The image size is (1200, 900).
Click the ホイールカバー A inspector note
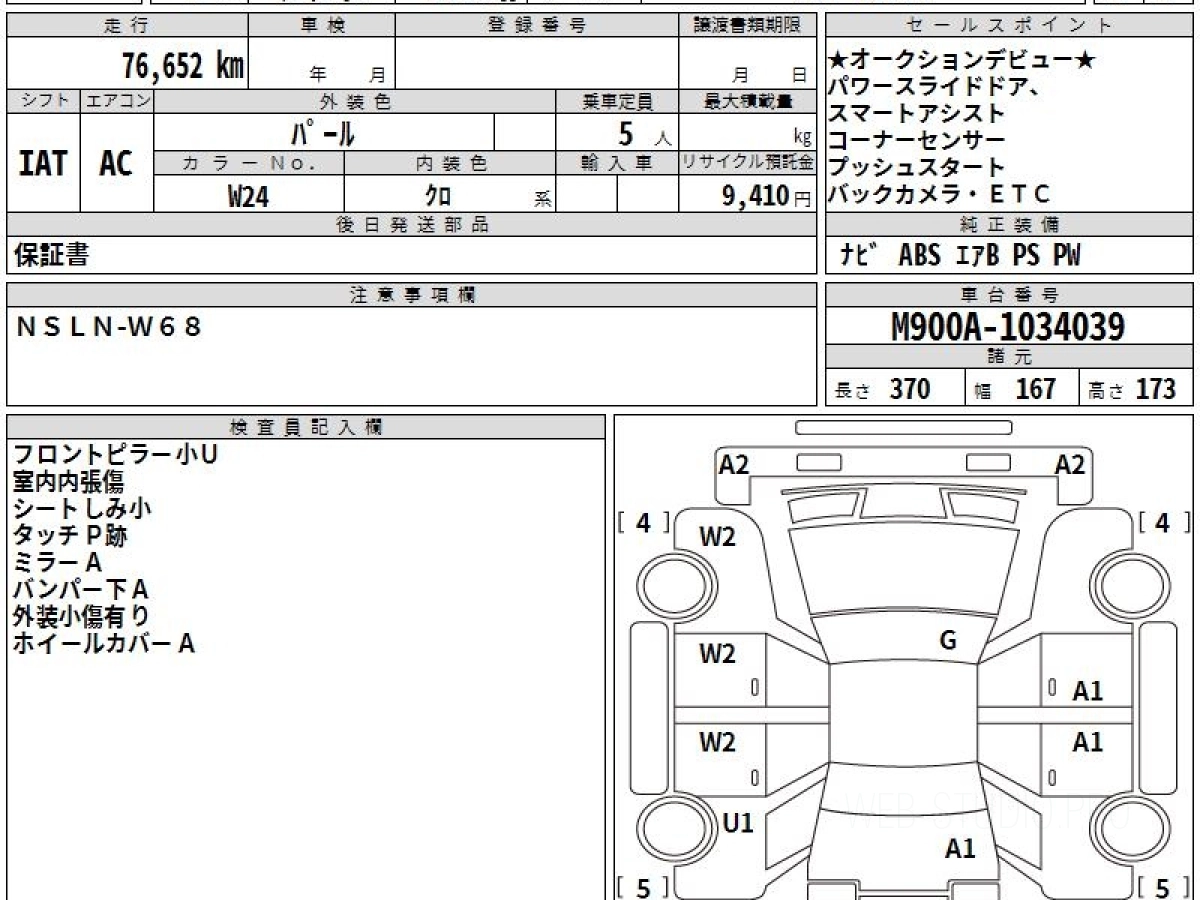pyautogui.click(x=103, y=643)
